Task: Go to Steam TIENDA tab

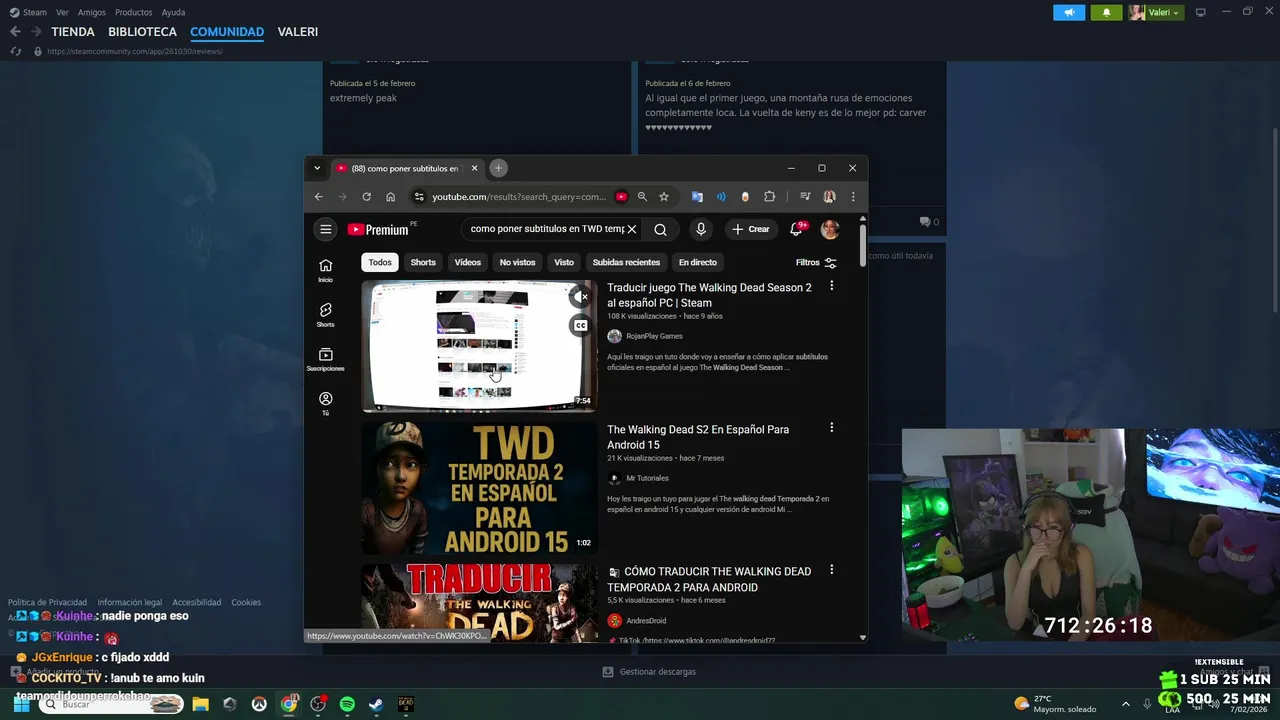Action: 73,32
